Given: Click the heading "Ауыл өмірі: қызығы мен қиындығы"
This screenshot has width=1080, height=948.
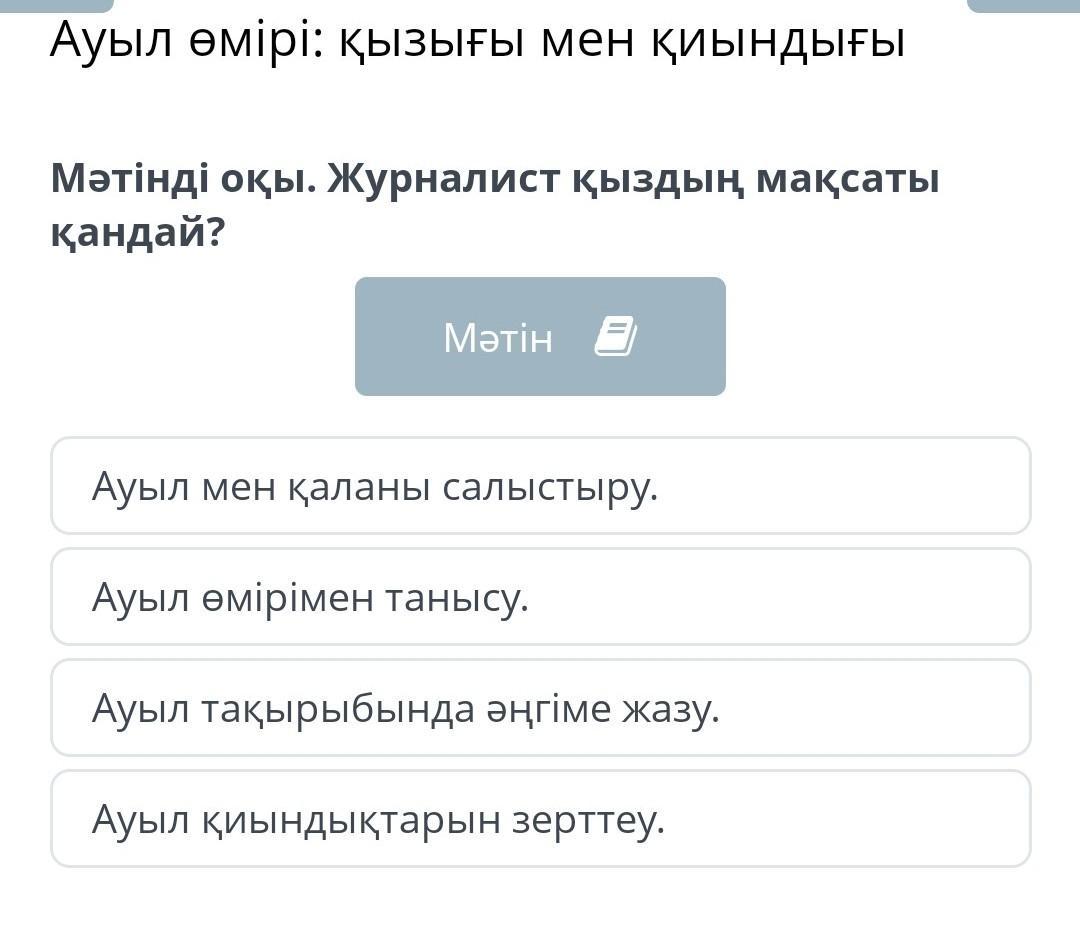Looking at the screenshot, I should pos(477,40).
